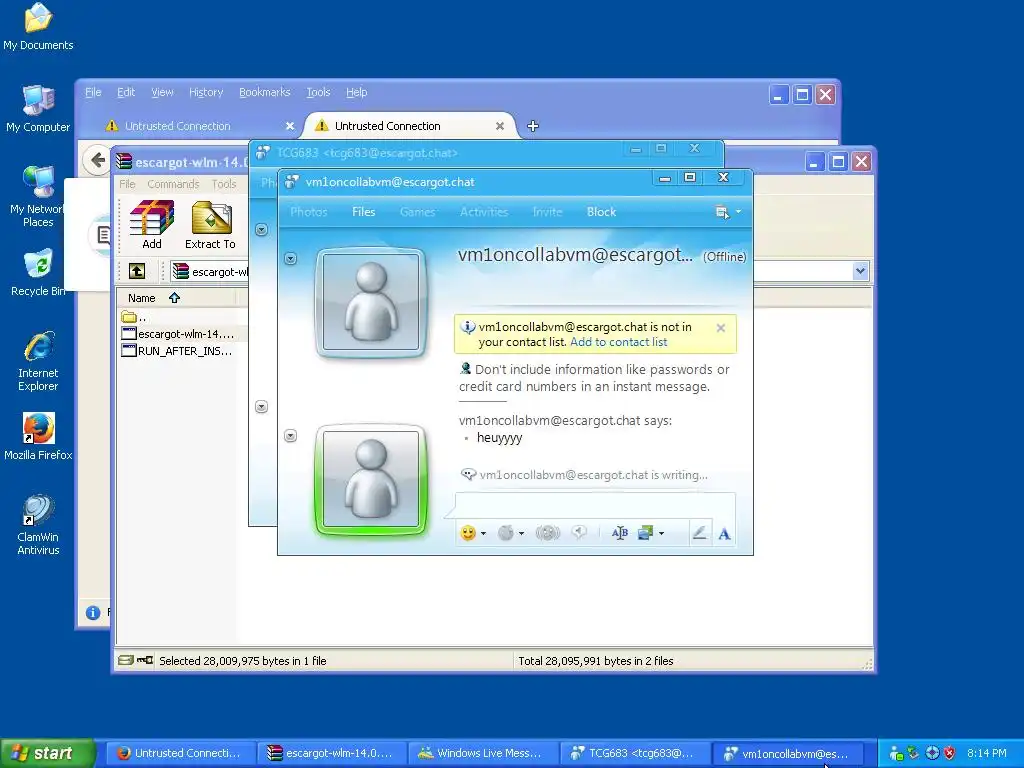Switch to TCG683 taskbar button

tap(633, 753)
